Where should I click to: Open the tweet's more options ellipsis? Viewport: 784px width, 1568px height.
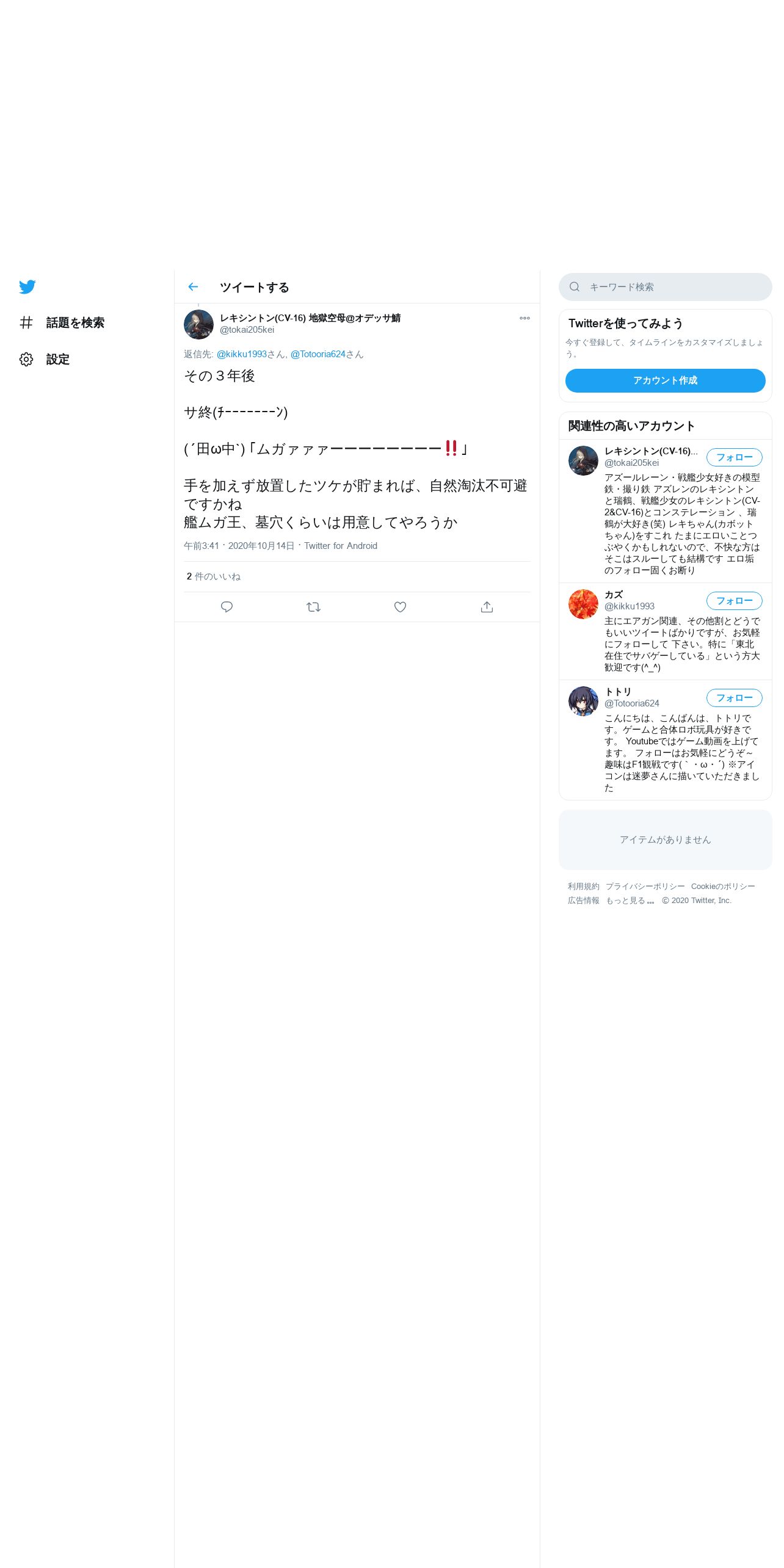click(524, 318)
